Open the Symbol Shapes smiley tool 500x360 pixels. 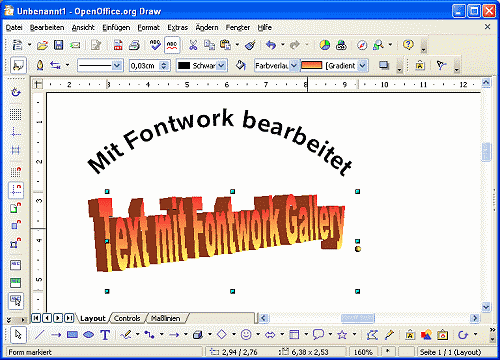pos(246,334)
